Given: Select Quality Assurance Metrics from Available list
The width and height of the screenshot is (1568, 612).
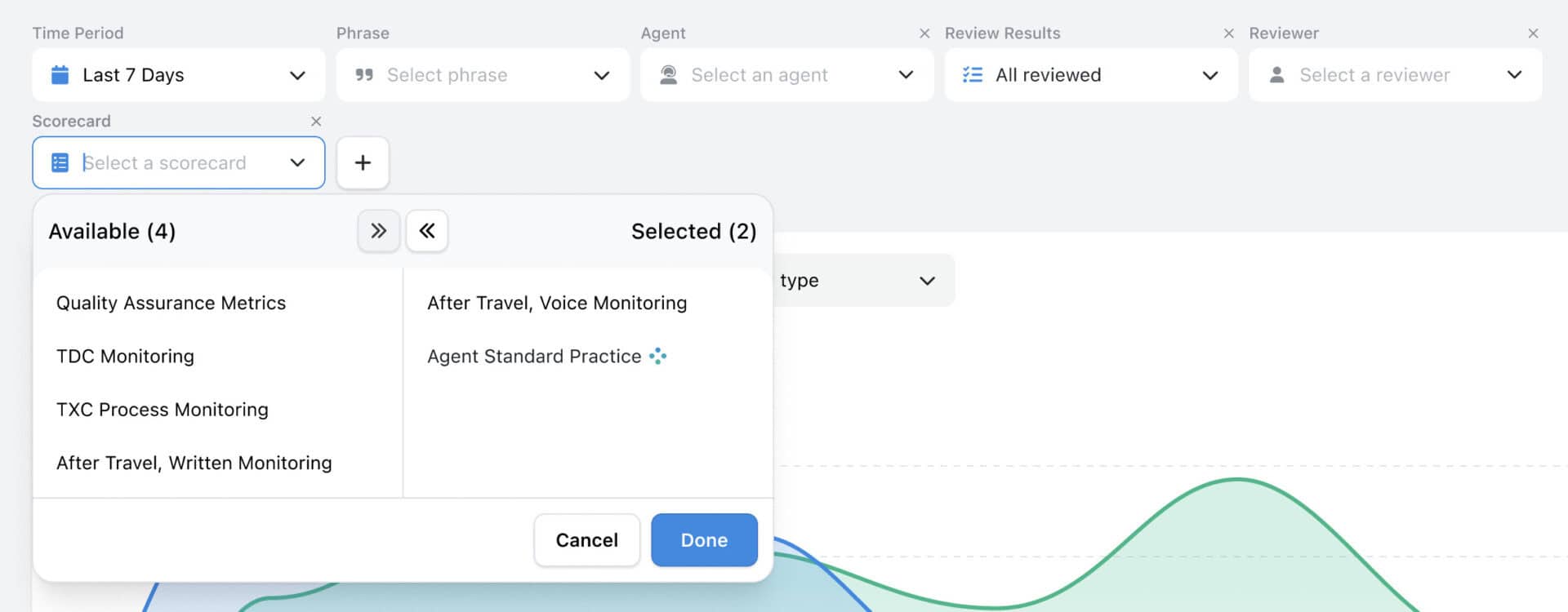Looking at the screenshot, I should 171,304.
